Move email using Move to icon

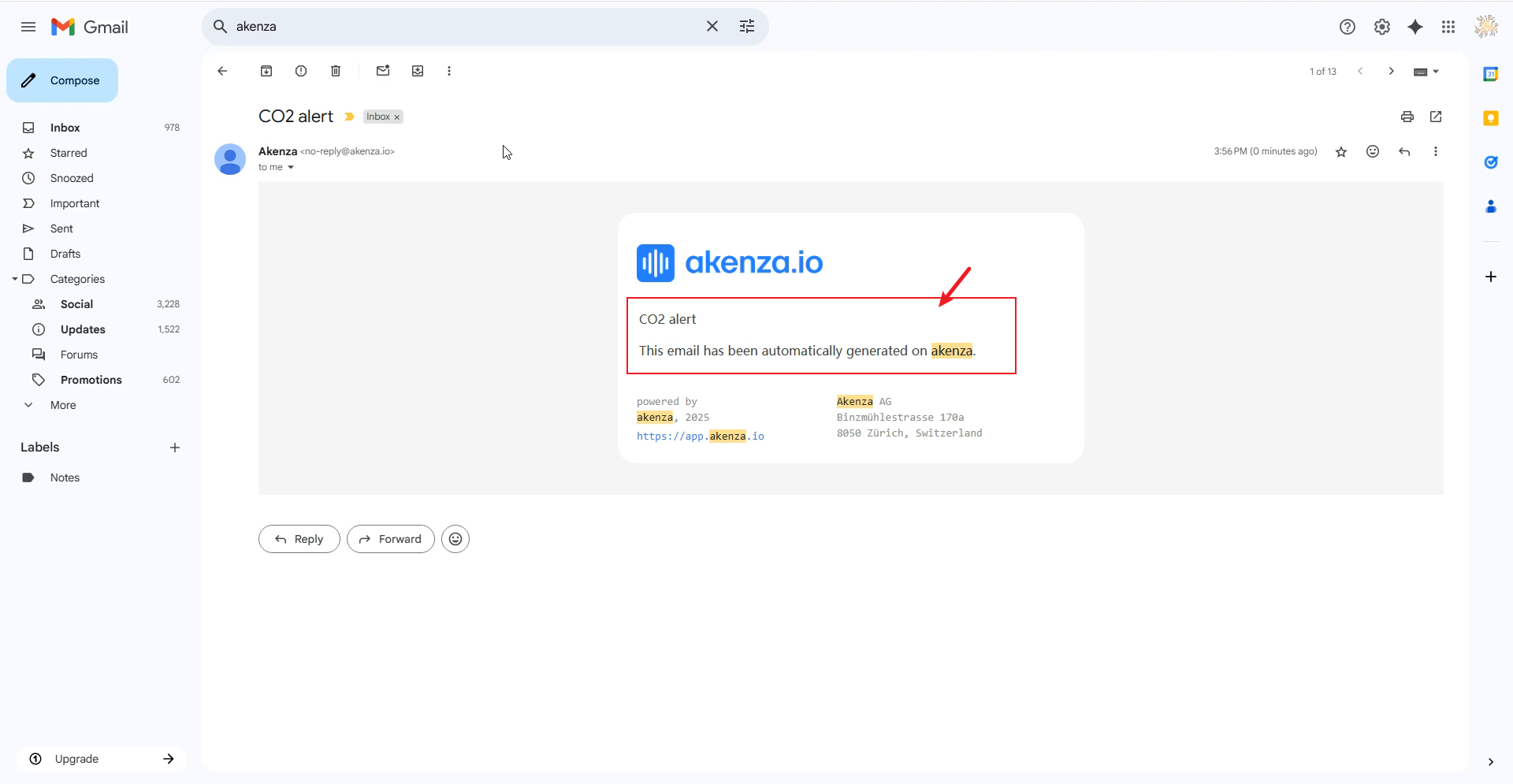(x=418, y=71)
